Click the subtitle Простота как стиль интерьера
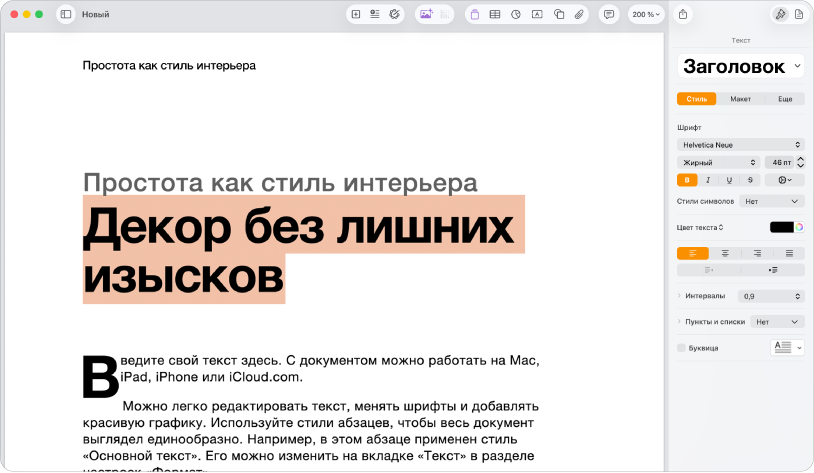Screen dimensions: 814x473 coord(280,183)
